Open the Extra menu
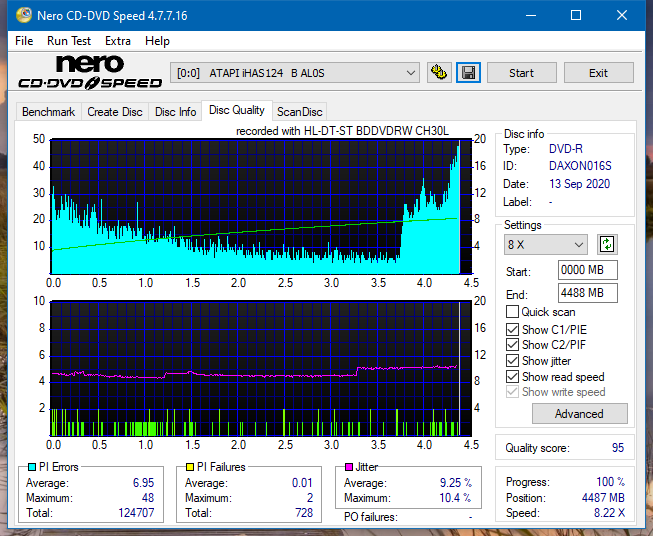This screenshot has height=536, width=653. (x=118, y=41)
